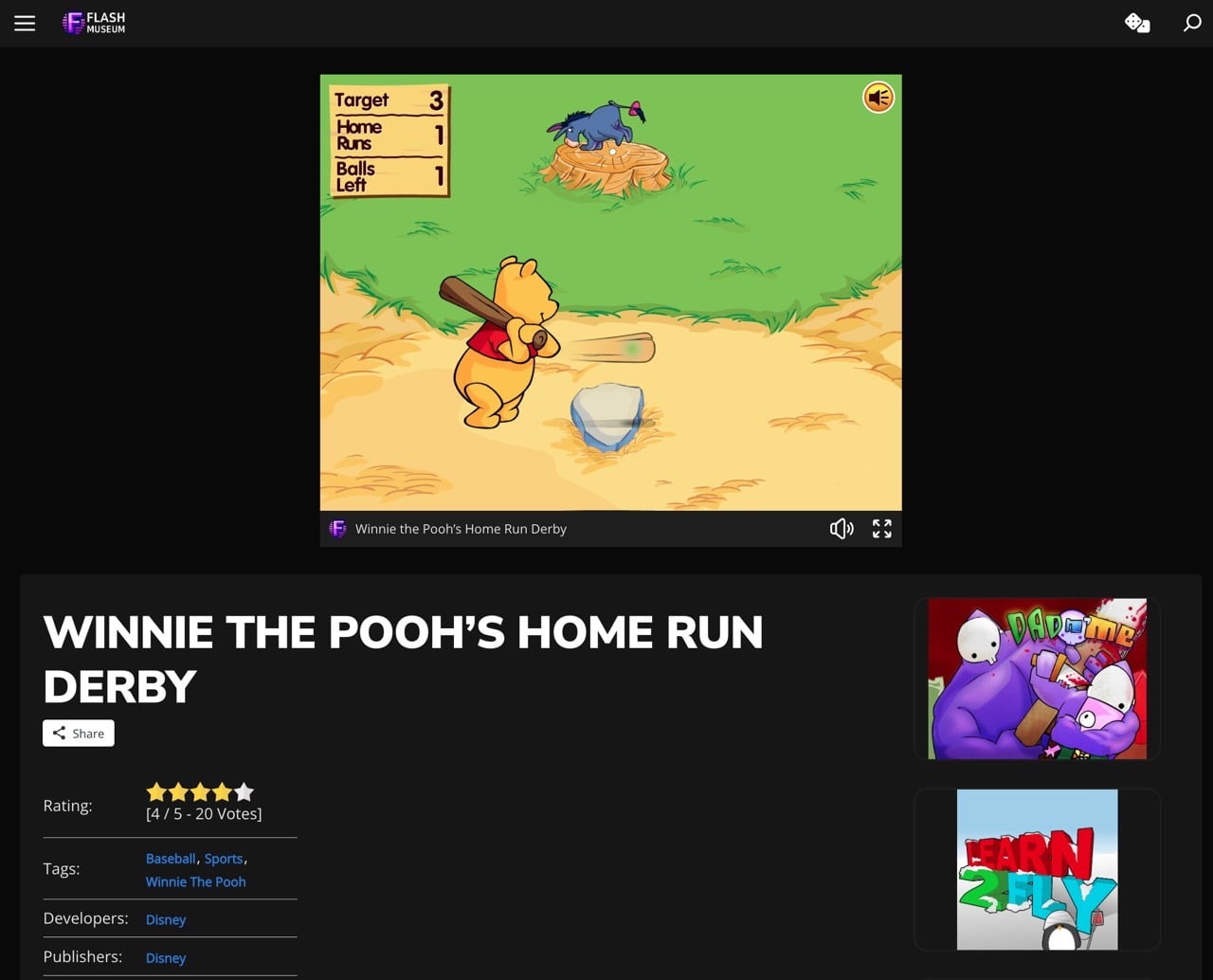The image size is (1213, 980).
Task: Open the Learn 2 Fly game thumbnail
Action: 1037,869
